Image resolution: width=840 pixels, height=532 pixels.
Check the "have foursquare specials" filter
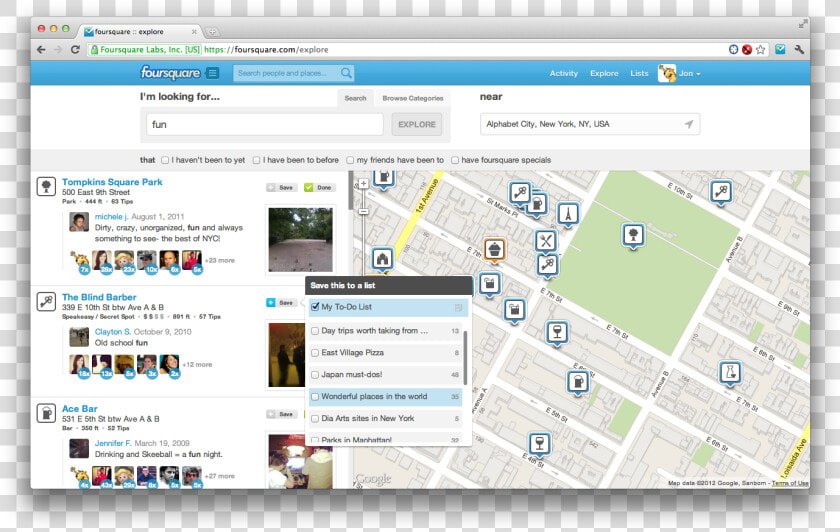click(455, 160)
